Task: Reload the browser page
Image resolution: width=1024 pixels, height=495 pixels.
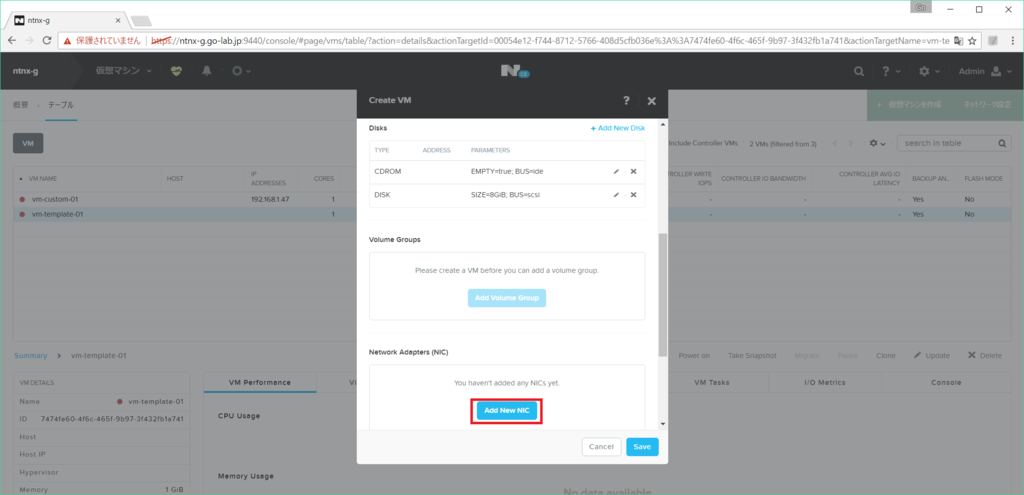Action: (x=47, y=40)
